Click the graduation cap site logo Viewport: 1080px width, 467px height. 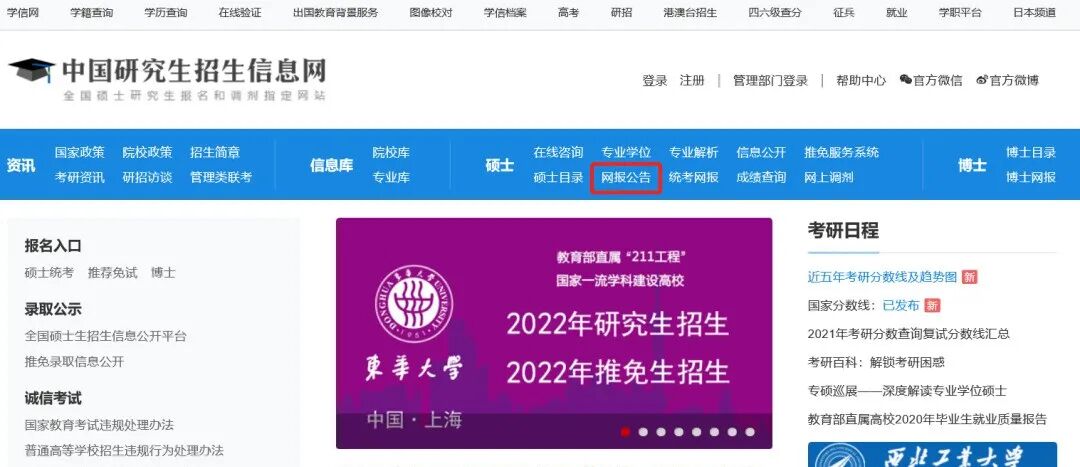point(32,70)
